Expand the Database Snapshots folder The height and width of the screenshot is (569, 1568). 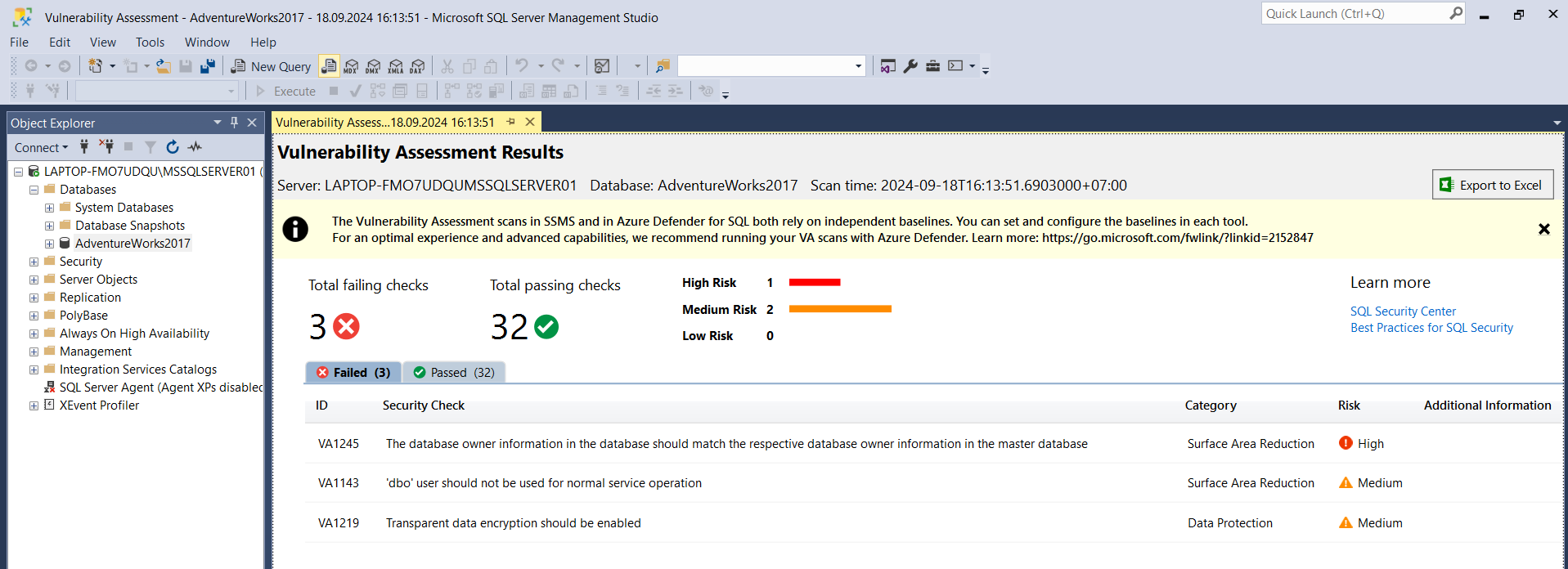pyautogui.click(x=49, y=226)
